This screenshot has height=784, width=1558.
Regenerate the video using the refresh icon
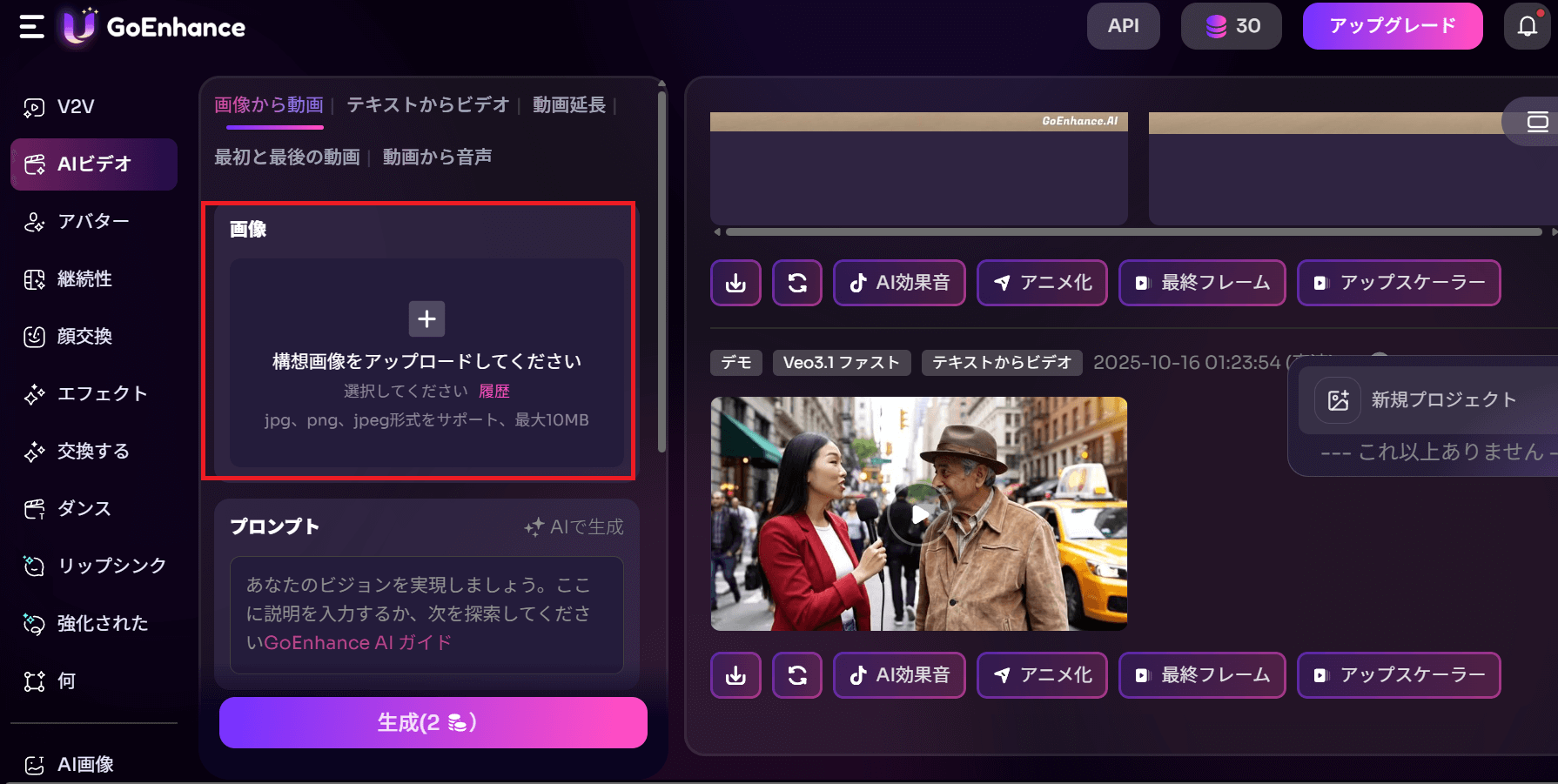797,675
